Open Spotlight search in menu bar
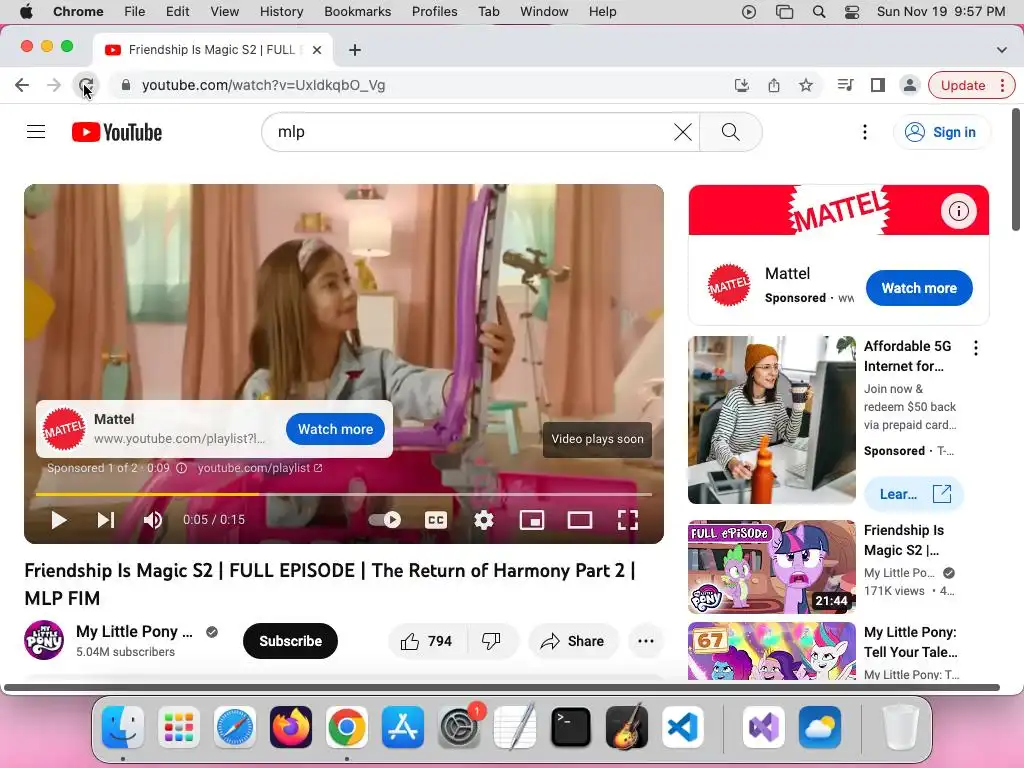The width and height of the screenshot is (1024, 768). (x=818, y=12)
